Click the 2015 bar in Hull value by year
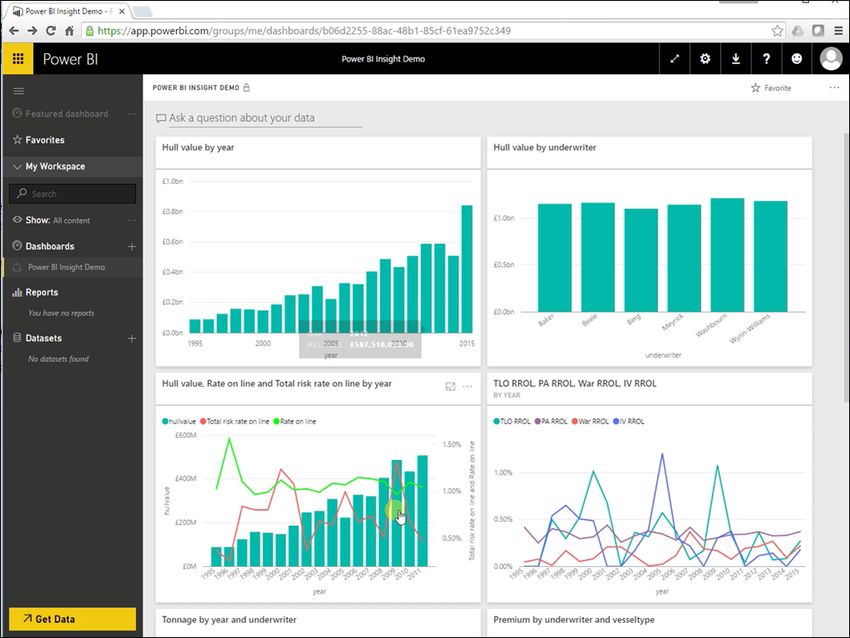Screen dimensions: 850x638 467,269
